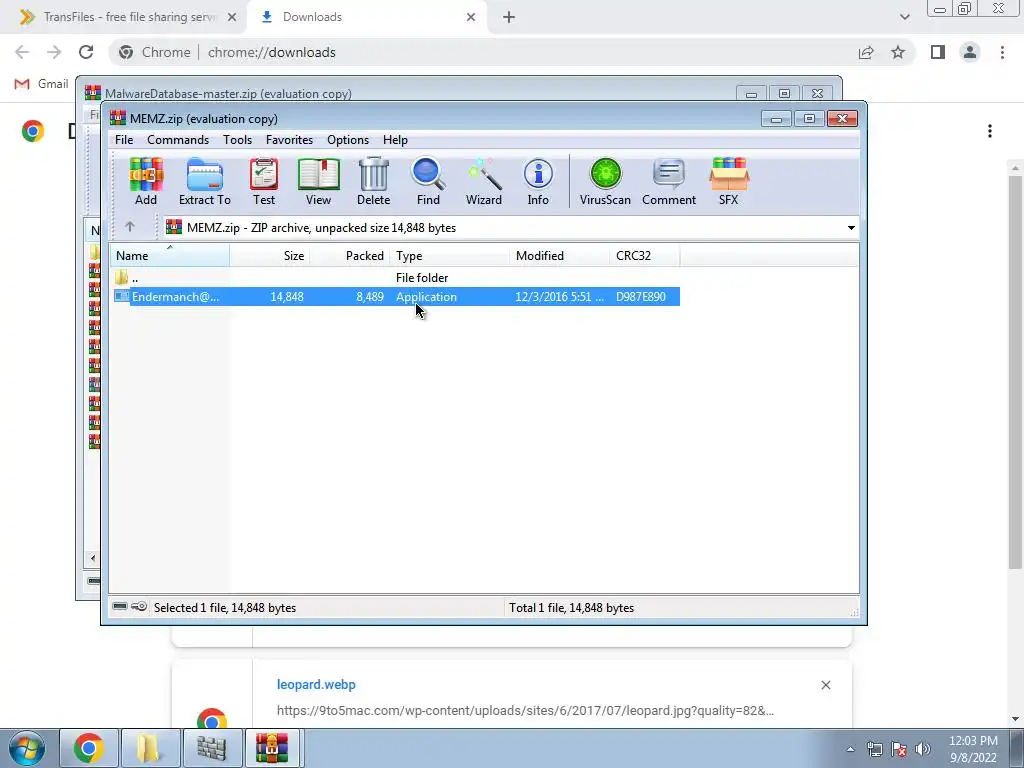Show hidden tray icons arrow
The width and height of the screenshot is (1024, 768).
(850, 749)
